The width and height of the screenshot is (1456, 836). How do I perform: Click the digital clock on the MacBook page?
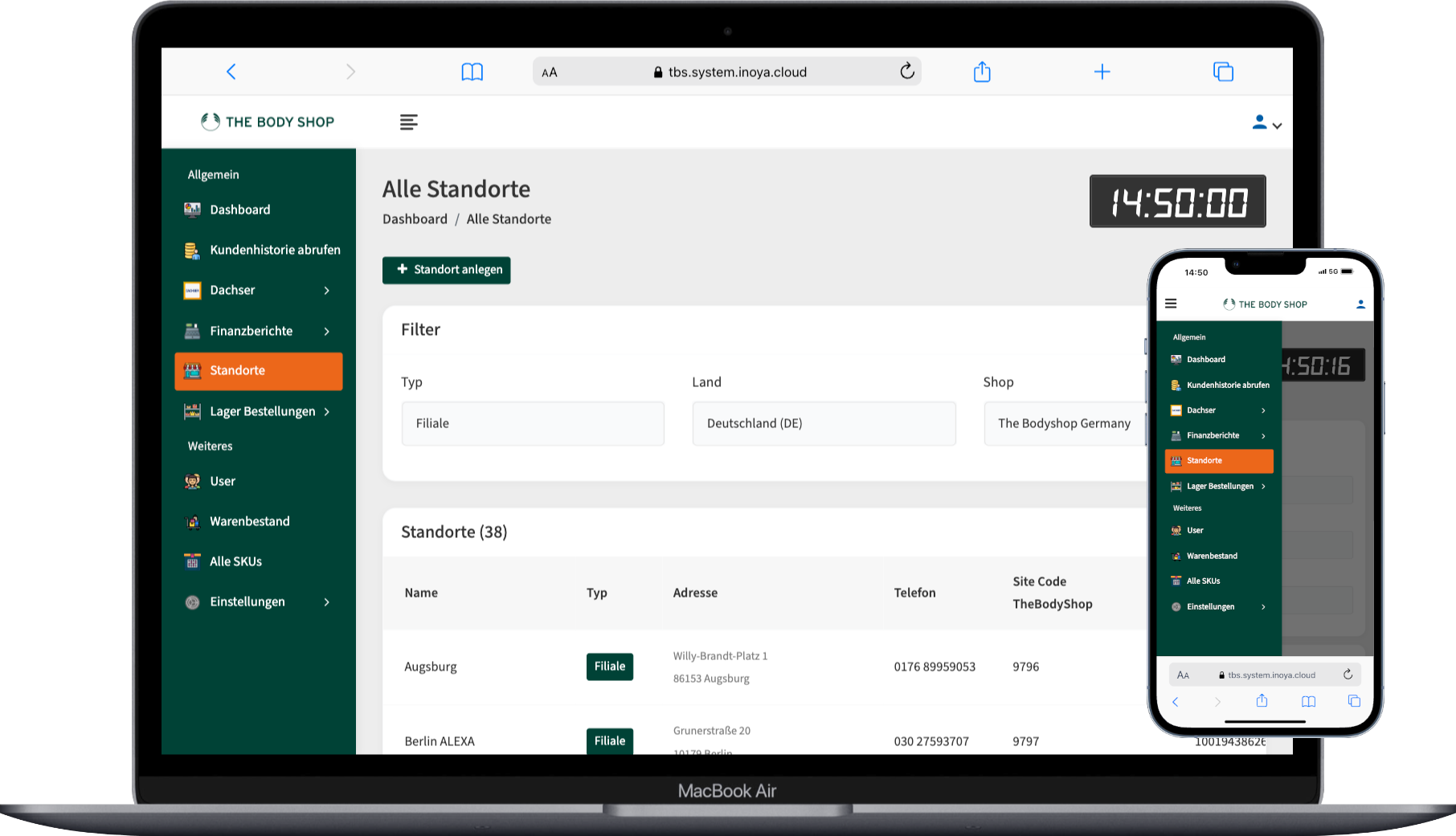click(x=1178, y=202)
